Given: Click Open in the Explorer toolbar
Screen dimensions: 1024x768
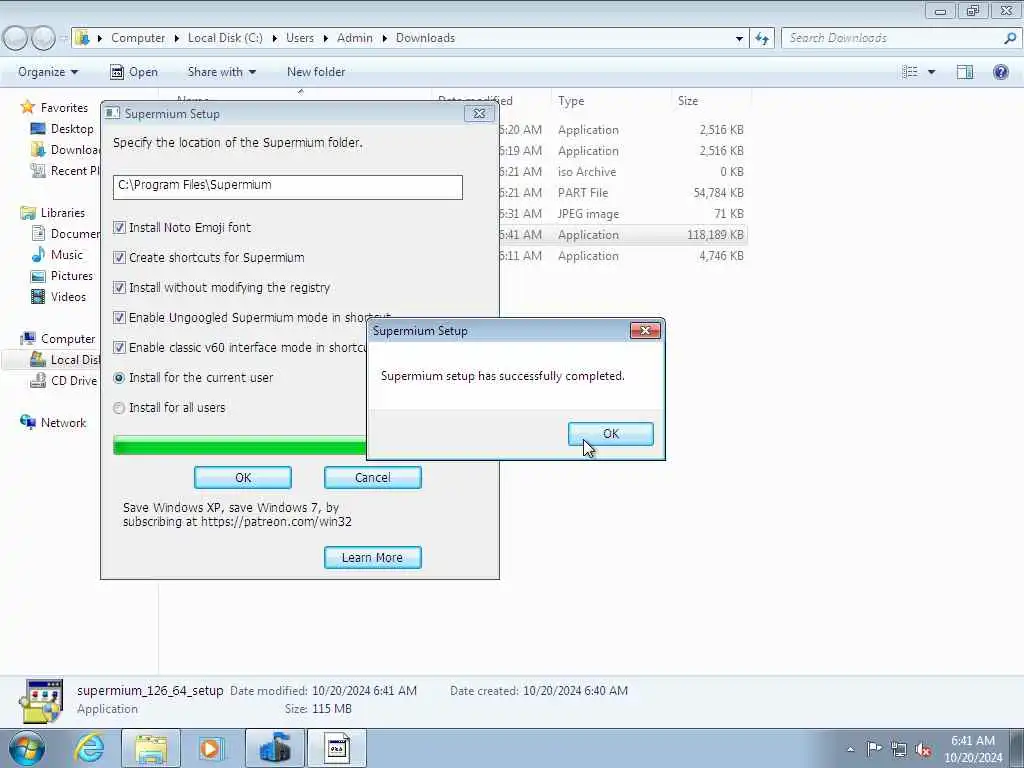Looking at the screenshot, I should (133, 72).
